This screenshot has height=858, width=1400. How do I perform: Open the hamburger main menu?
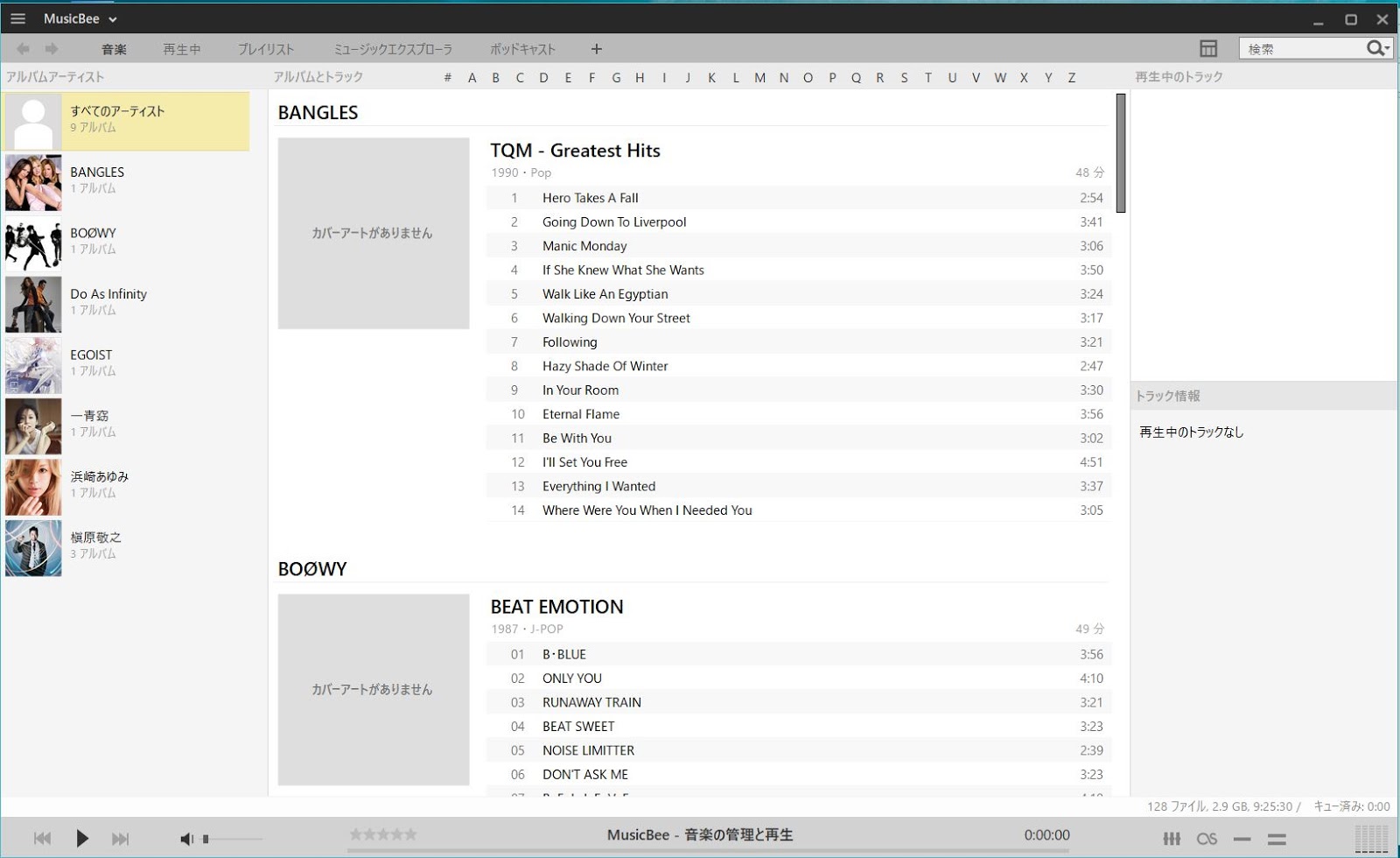(x=17, y=18)
